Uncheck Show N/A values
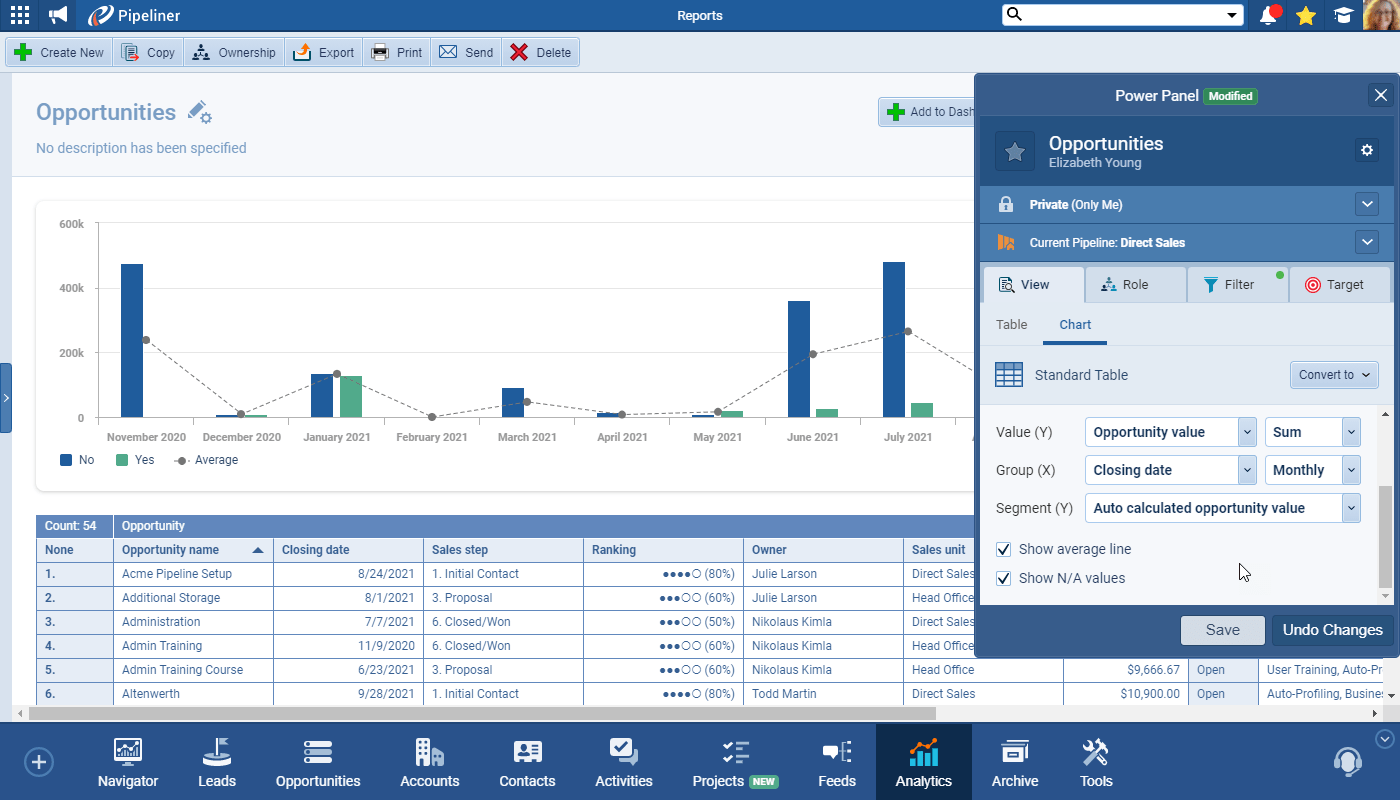The width and height of the screenshot is (1400, 800). point(1003,578)
